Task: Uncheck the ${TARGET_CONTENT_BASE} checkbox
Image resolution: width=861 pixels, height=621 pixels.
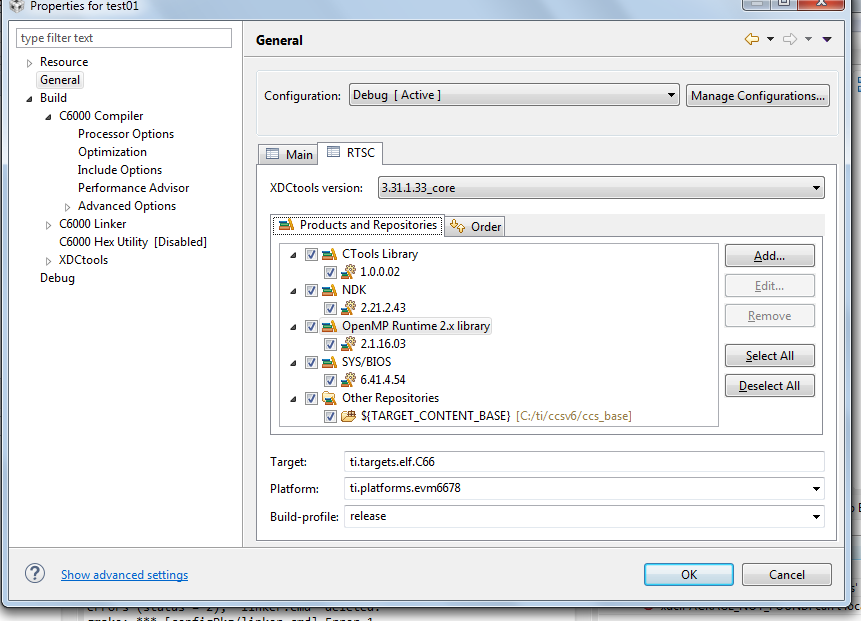Action: [330, 416]
